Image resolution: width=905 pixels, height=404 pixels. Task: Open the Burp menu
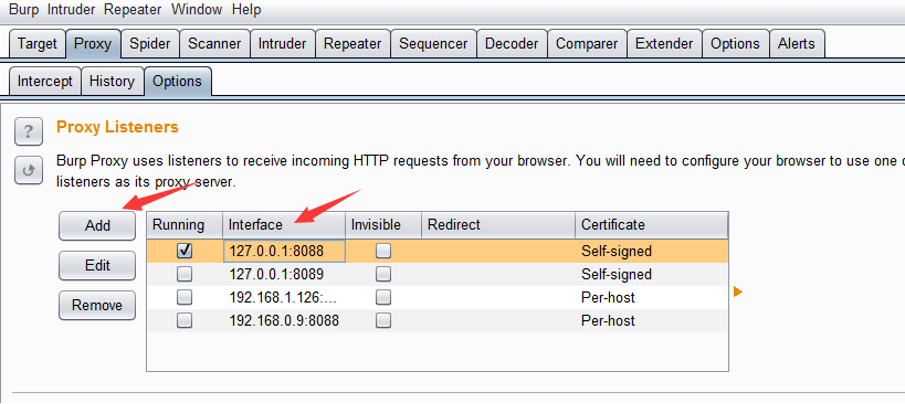click(24, 10)
